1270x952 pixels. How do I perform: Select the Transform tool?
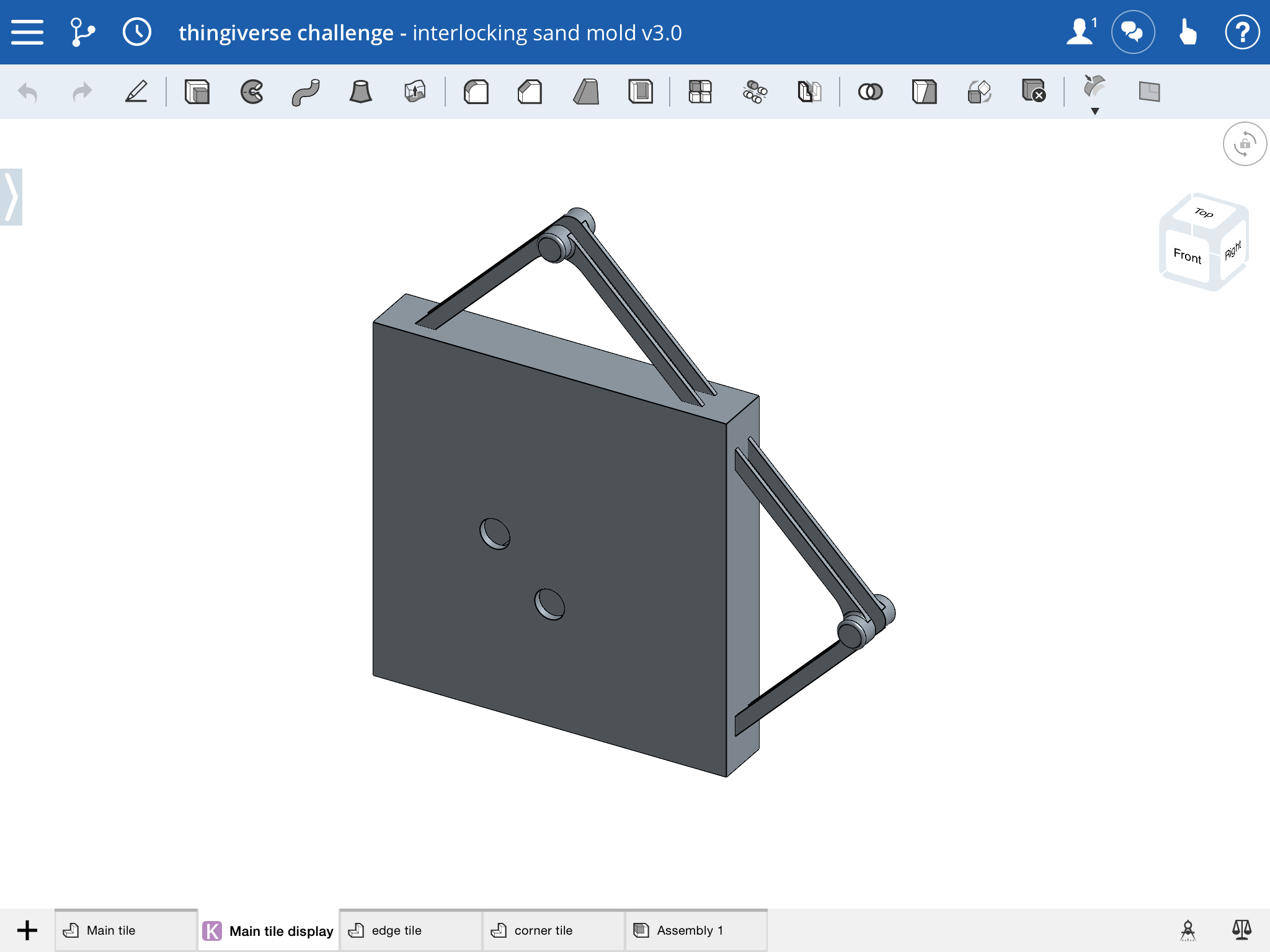click(x=979, y=92)
